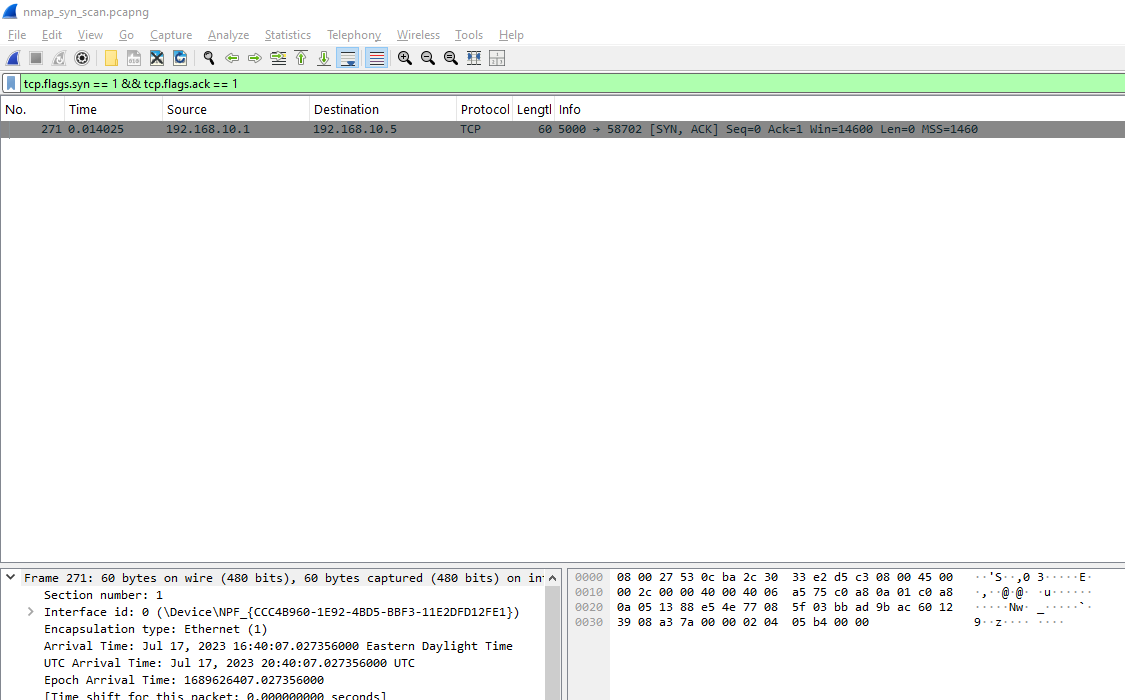Open the Telephony menu
The width and height of the screenshot is (1125, 700).
(354, 34)
